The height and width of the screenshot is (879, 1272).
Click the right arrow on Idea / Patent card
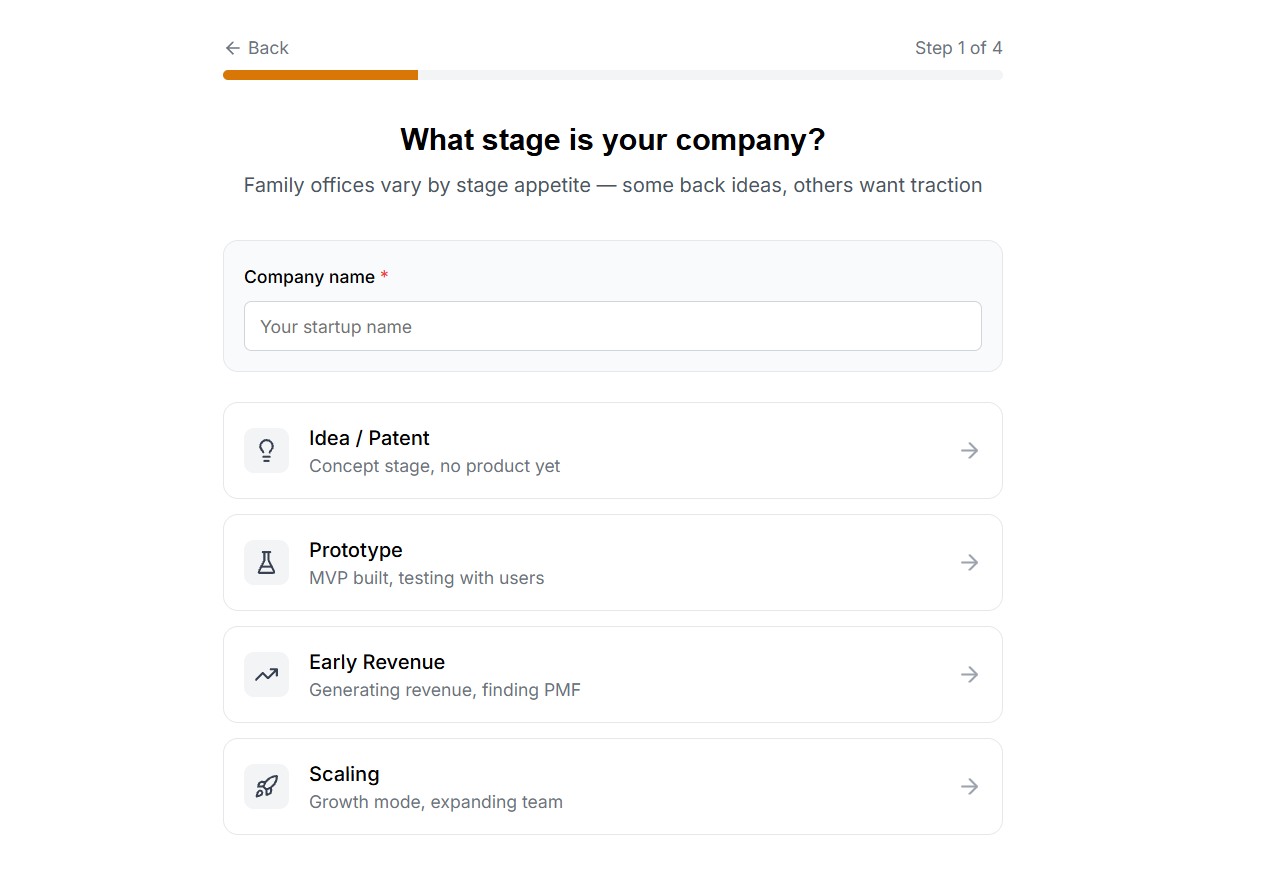tap(969, 451)
